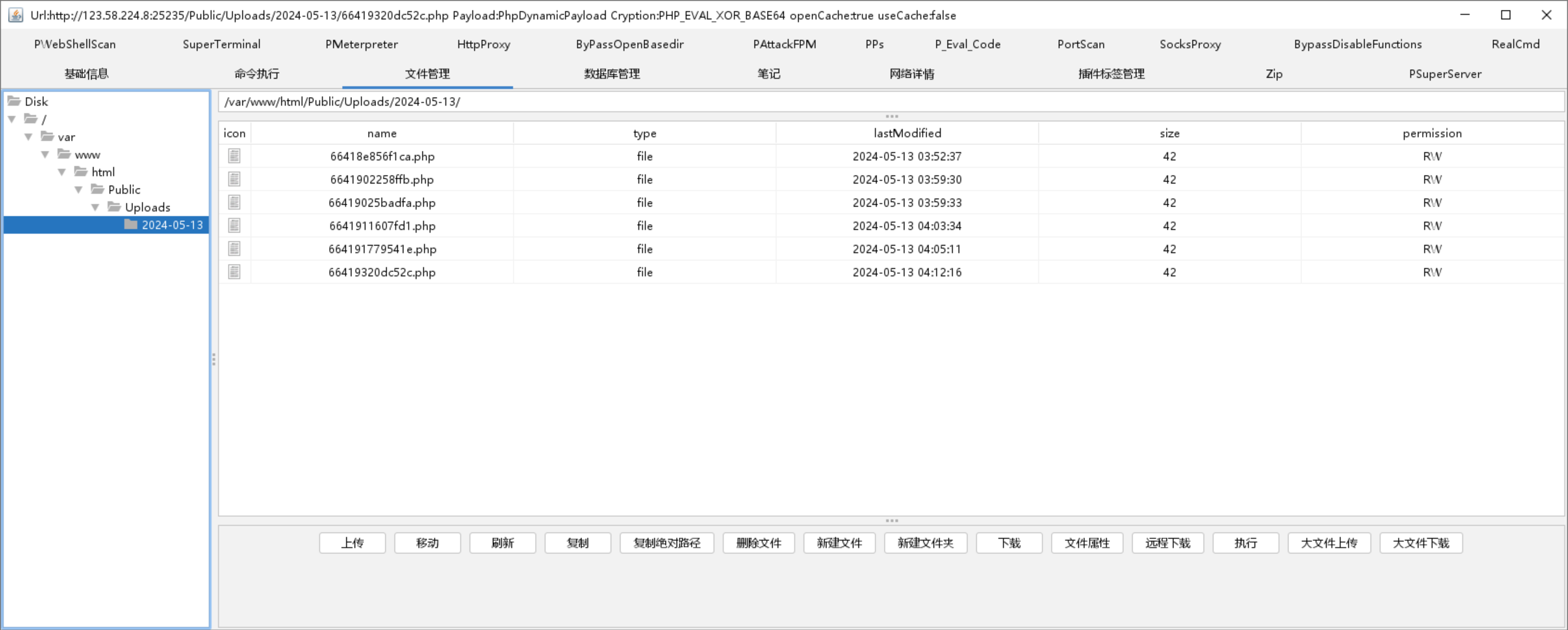Collapse the html tree node
The height and width of the screenshot is (630, 1568).
click(x=62, y=172)
